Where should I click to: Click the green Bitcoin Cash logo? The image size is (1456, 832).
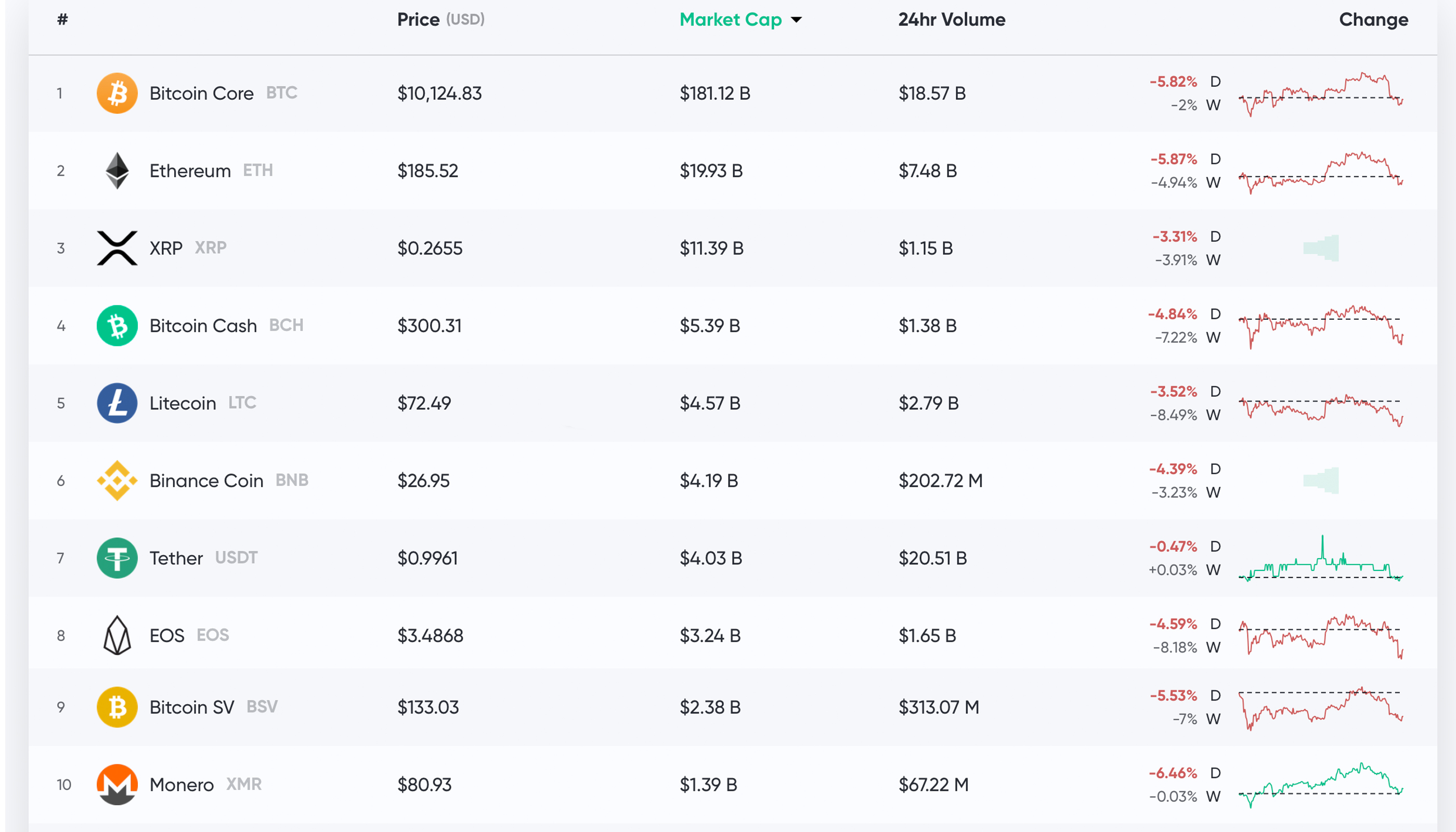pos(117,326)
